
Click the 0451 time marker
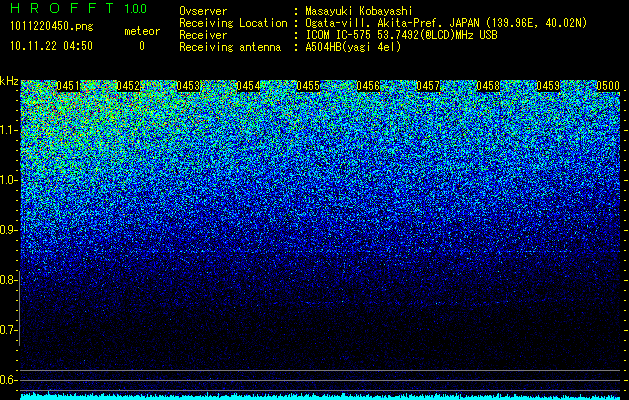click(68, 86)
